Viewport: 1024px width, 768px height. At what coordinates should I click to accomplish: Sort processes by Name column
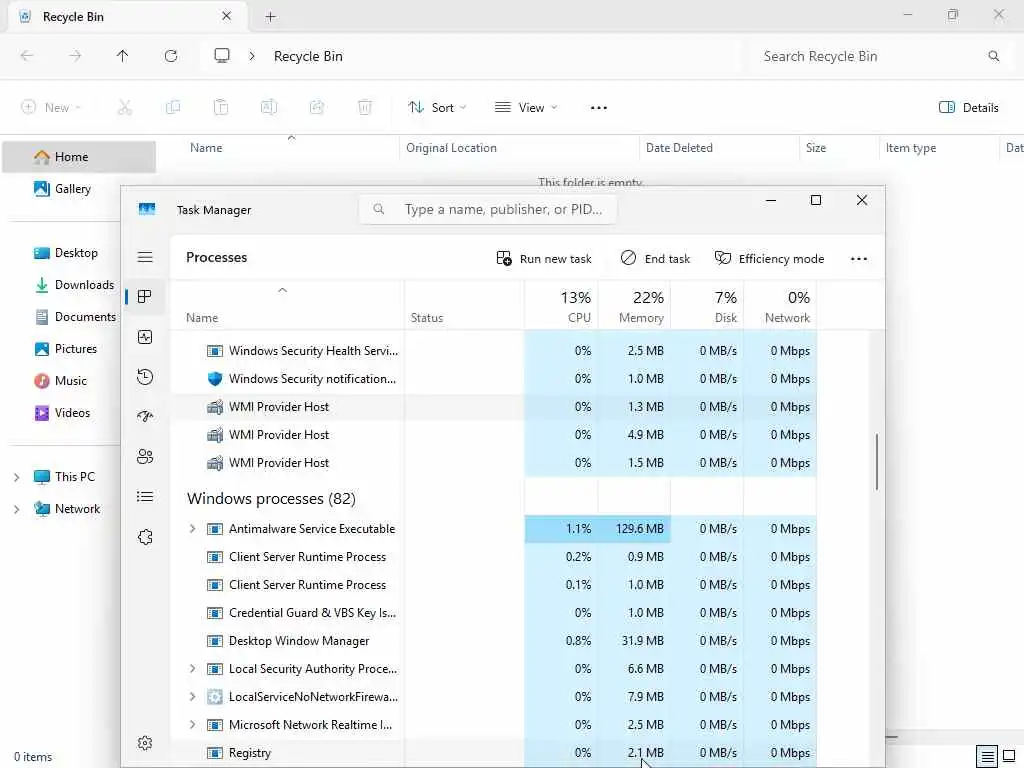287,307
